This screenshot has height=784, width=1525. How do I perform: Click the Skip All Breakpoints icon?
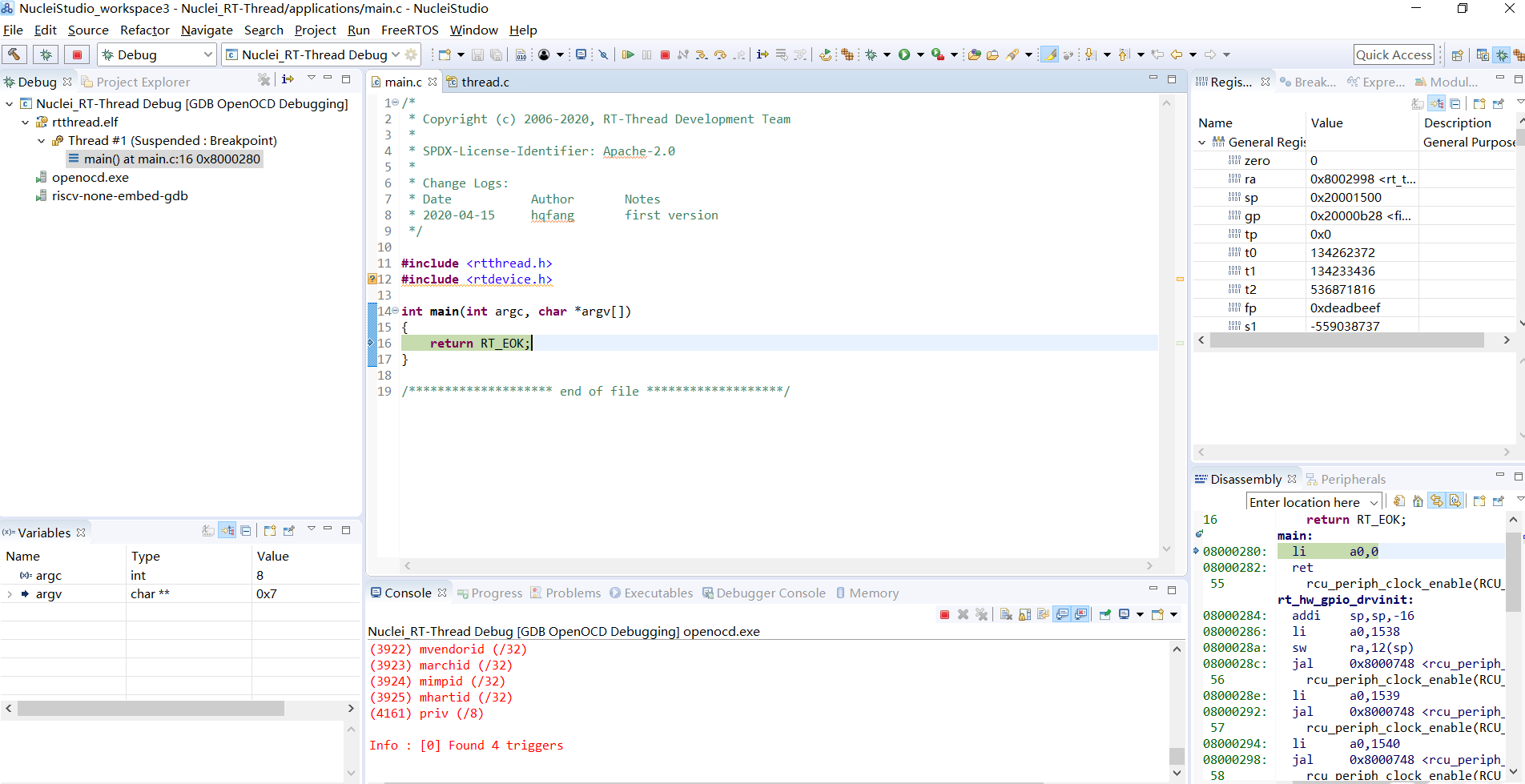click(x=603, y=54)
